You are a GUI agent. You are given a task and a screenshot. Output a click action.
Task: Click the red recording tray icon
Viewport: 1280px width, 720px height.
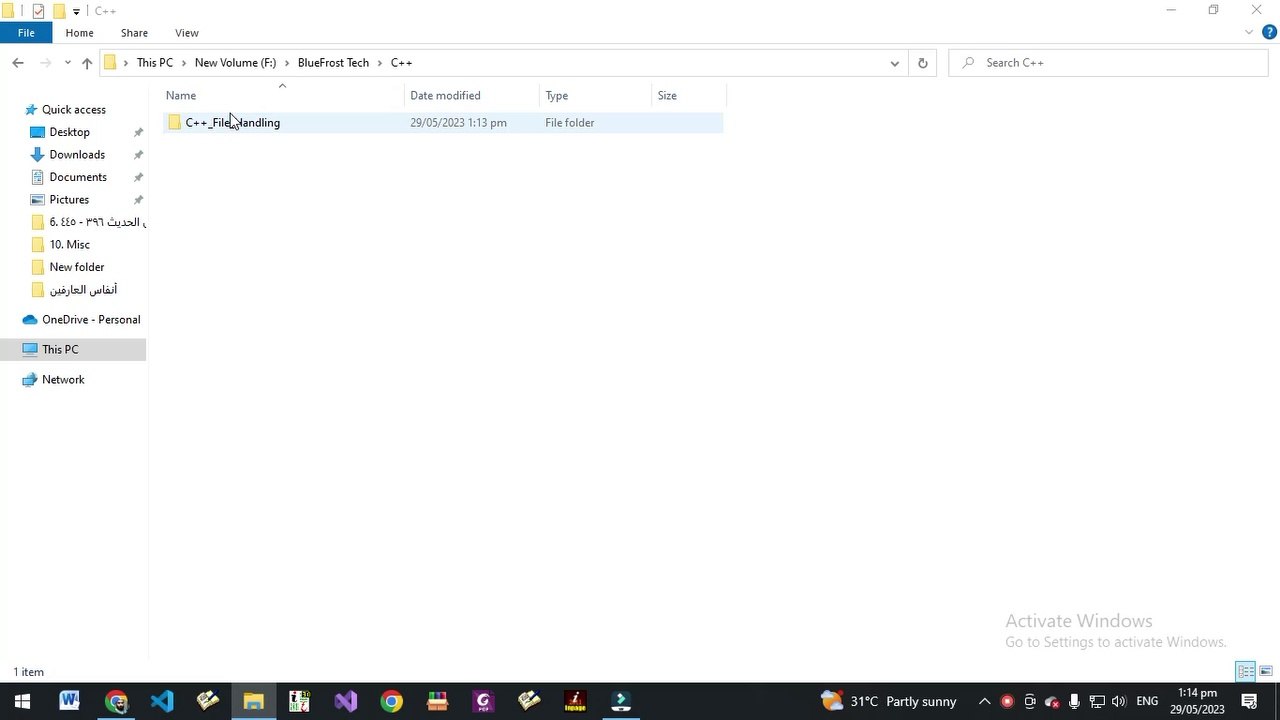(x=1007, y=701)
